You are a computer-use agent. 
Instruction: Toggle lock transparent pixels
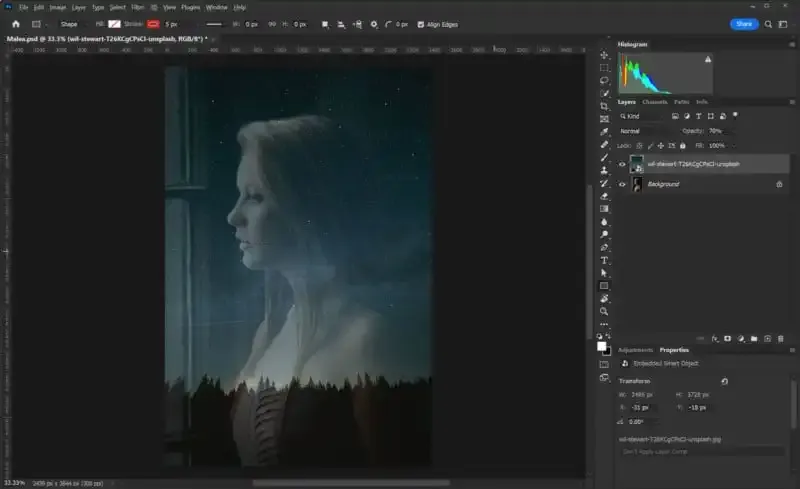[x=639, y=145]
